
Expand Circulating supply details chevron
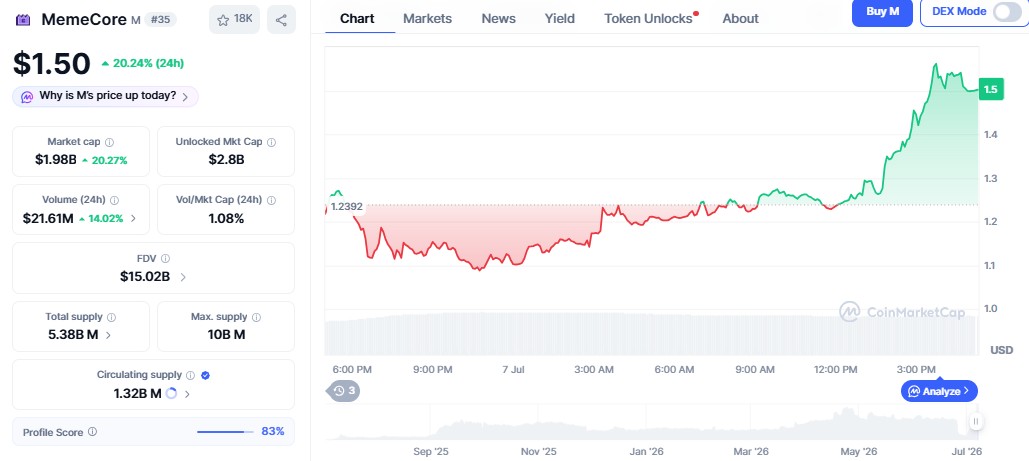[x=187, y=394]
